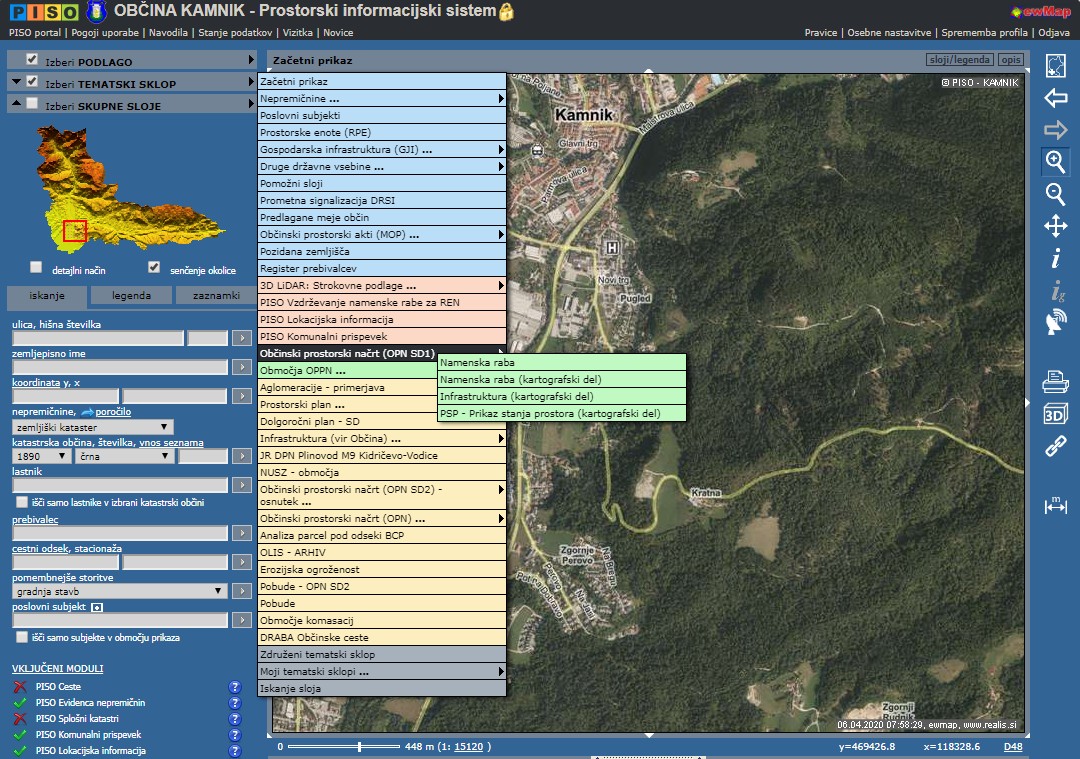The image size is (1080, 759).
Task: Click the zoom out magnifier tool
Action: click(1055, 194)
